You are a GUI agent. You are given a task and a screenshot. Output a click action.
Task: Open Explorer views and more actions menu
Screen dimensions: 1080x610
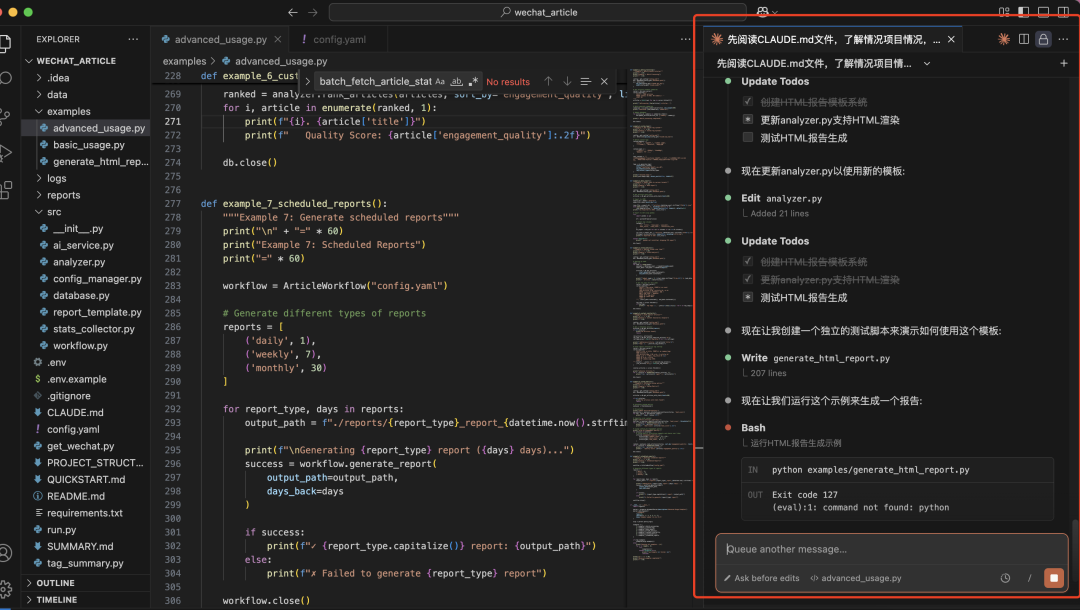click(133, 39)
